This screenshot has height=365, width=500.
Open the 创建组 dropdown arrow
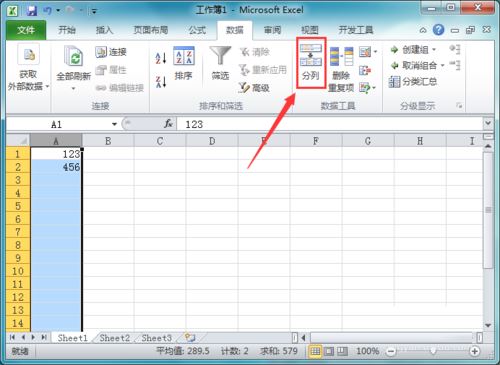434,50
